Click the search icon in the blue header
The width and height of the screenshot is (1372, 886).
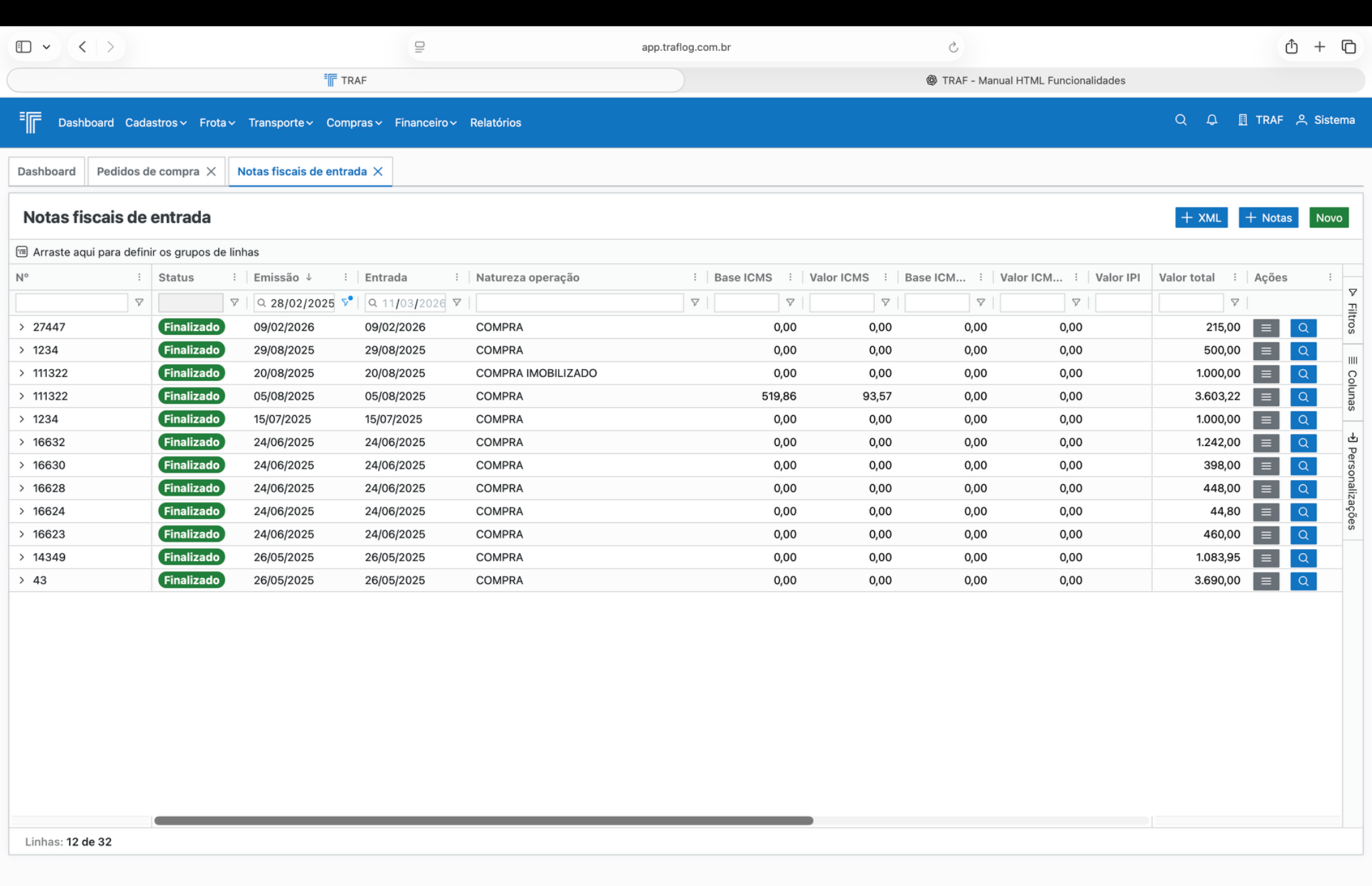coord(1180,120)
